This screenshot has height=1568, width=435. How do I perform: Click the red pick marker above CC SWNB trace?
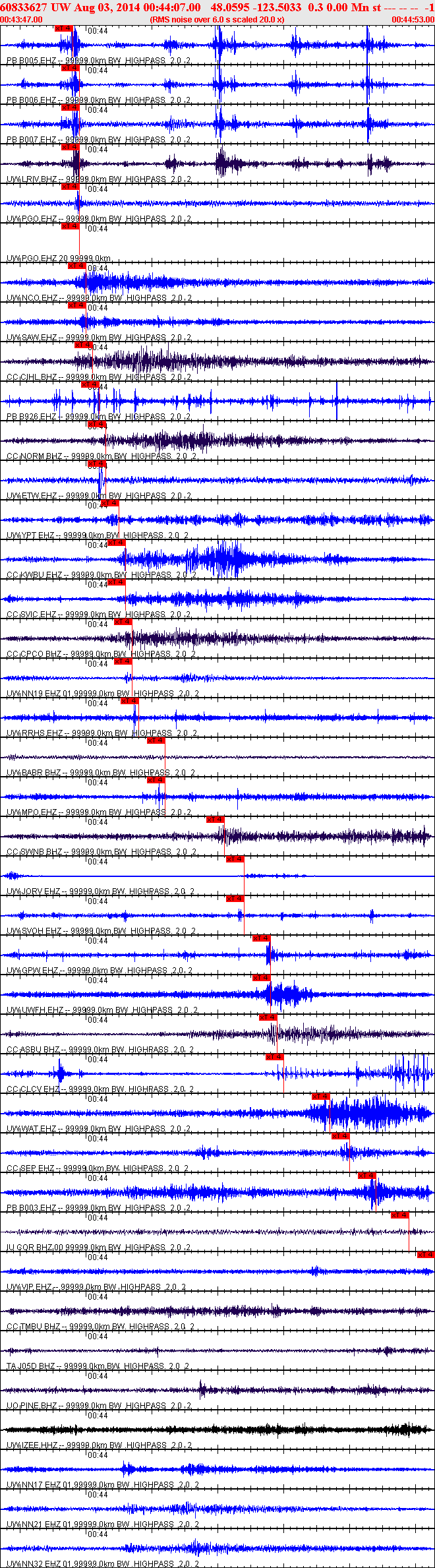tap(216, 820)
